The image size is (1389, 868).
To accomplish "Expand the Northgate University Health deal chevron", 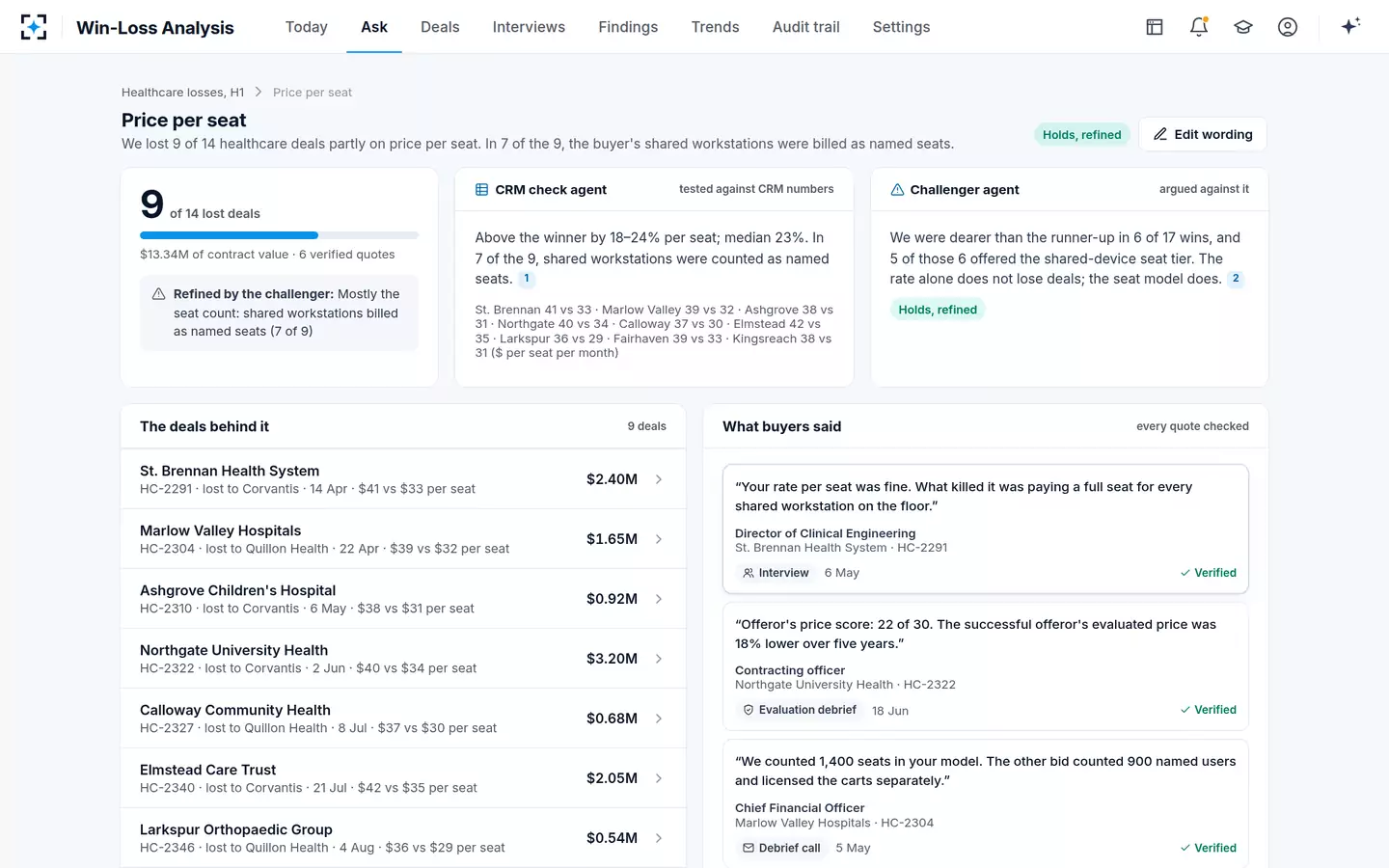I will 659,659.
